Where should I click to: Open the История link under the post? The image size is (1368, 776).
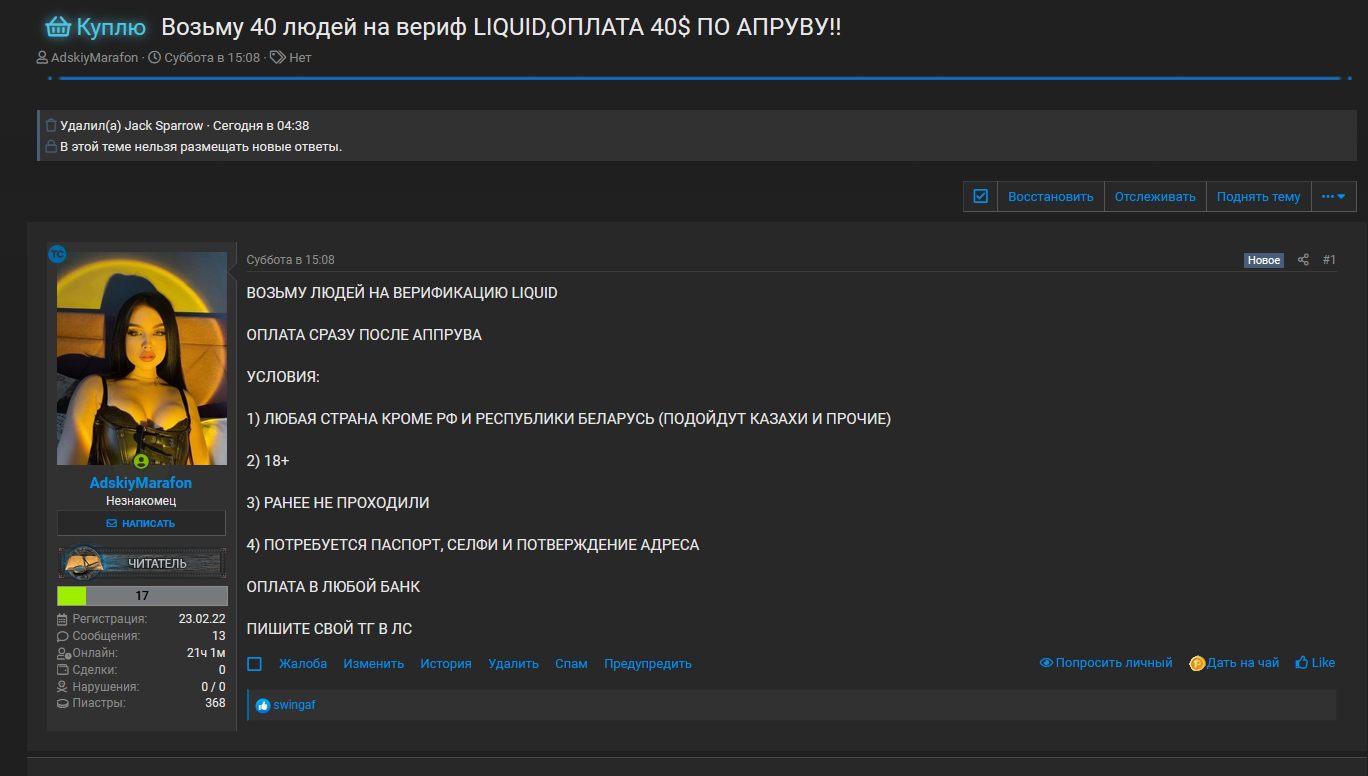(x=446, y=664)
